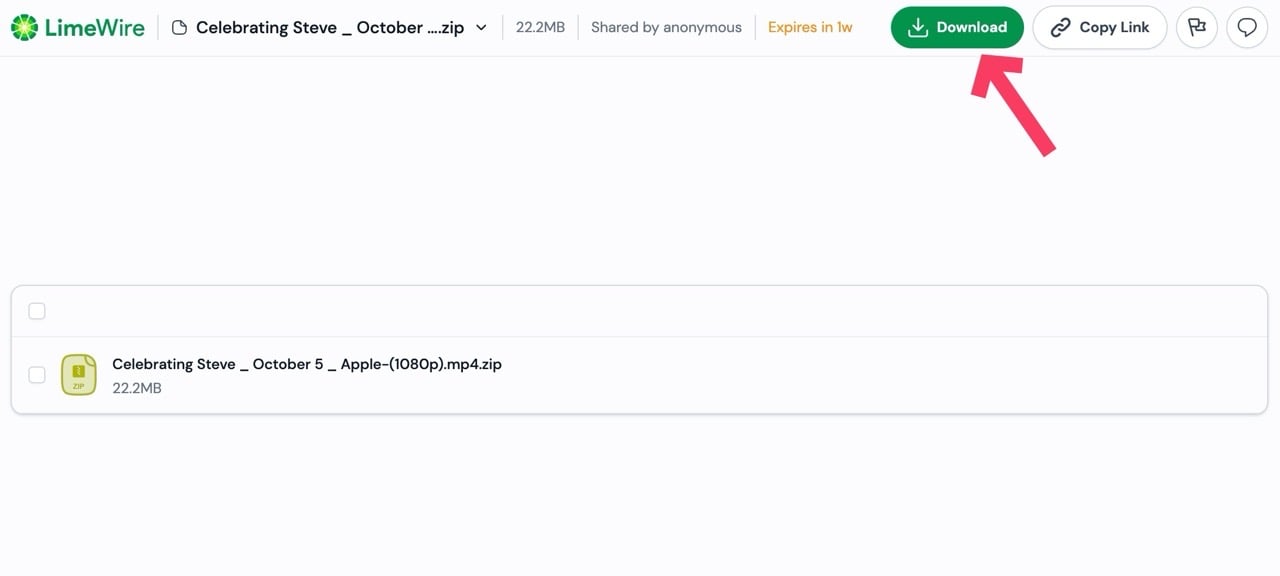Click the 22.2MB size label in header

[x=540, y=28]
